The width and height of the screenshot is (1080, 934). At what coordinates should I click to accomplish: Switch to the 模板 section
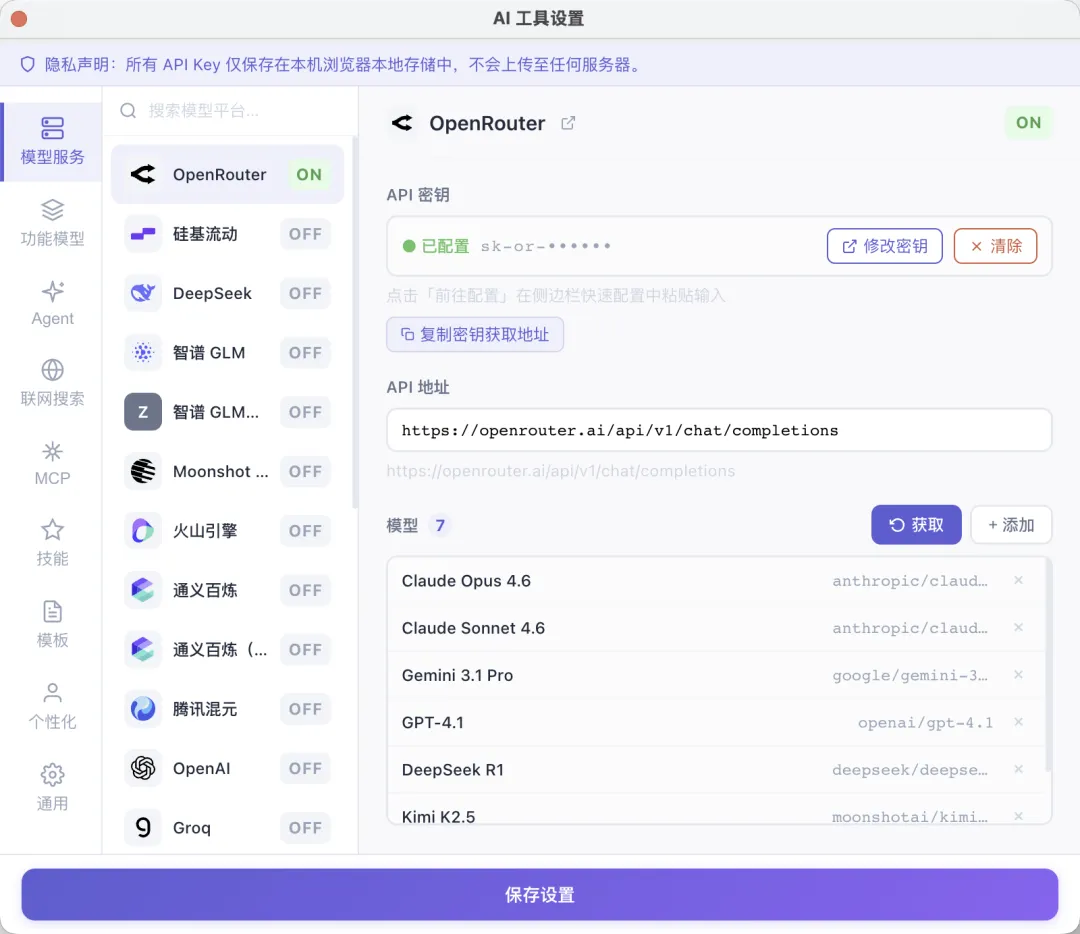pyautogui.click(x=52, y=624)
